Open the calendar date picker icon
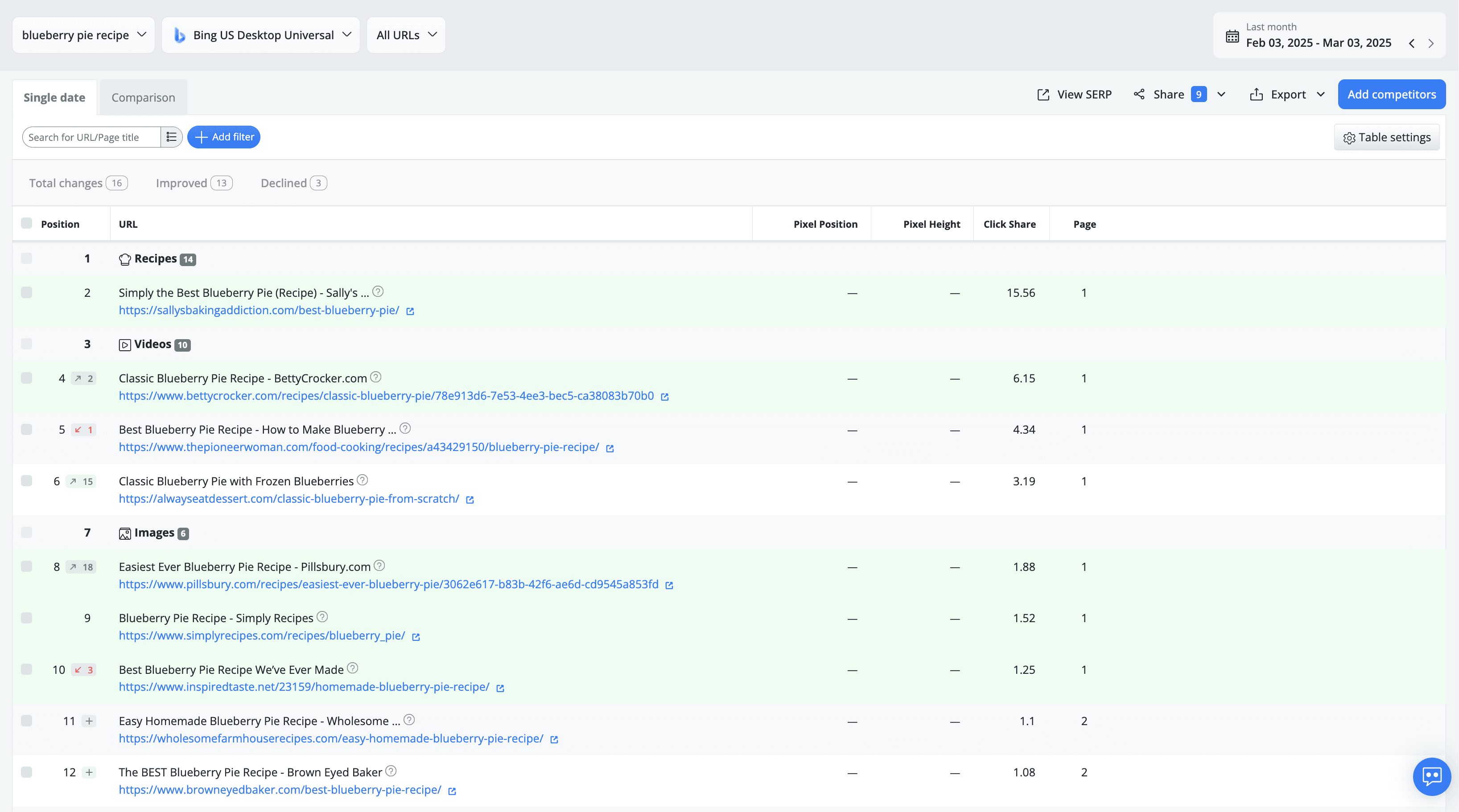This screenshot has width=1459, height=812. pos(1232,36)
